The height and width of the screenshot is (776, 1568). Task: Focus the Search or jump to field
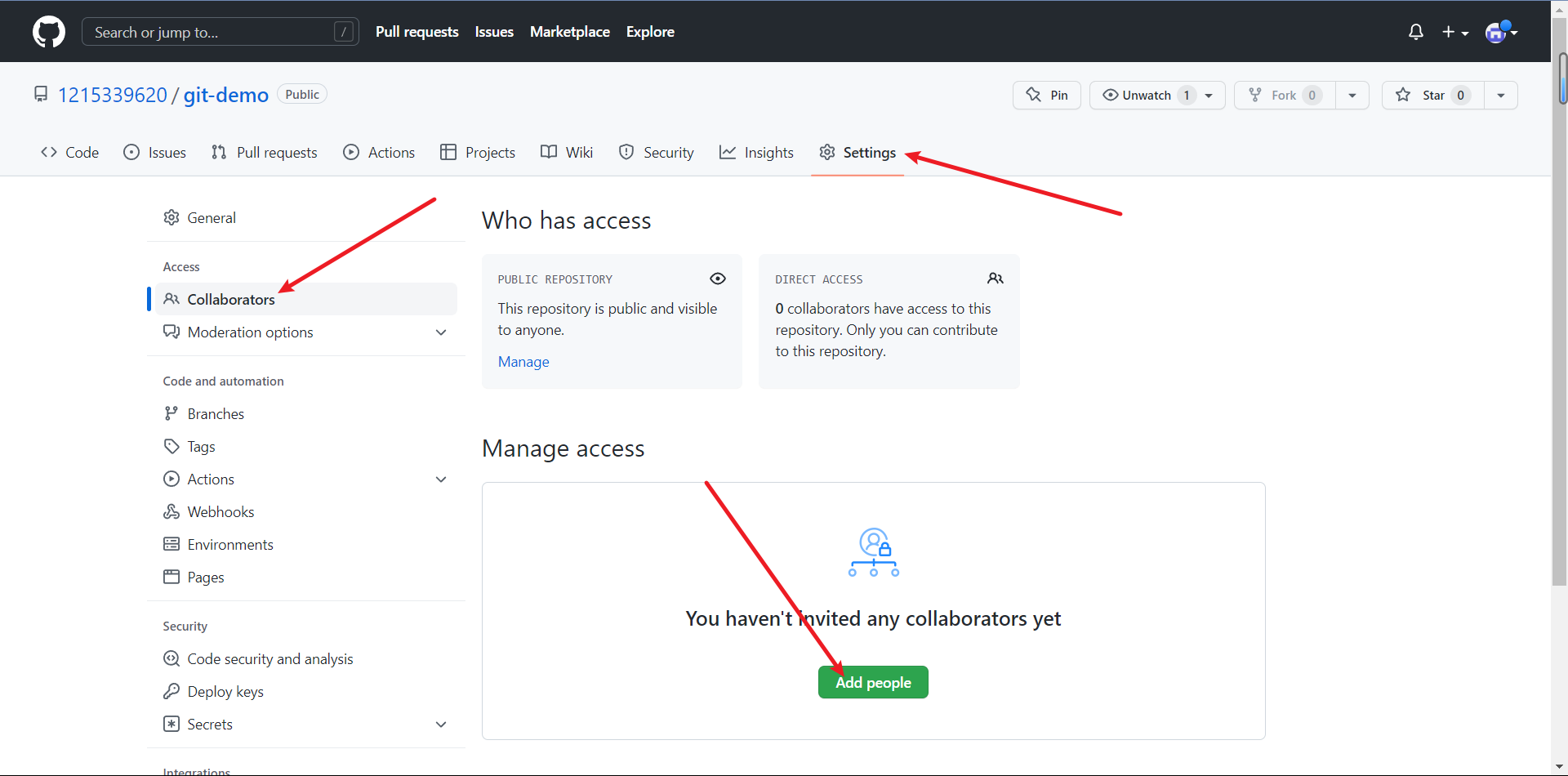pyautogui.click(x=220, y=32)
